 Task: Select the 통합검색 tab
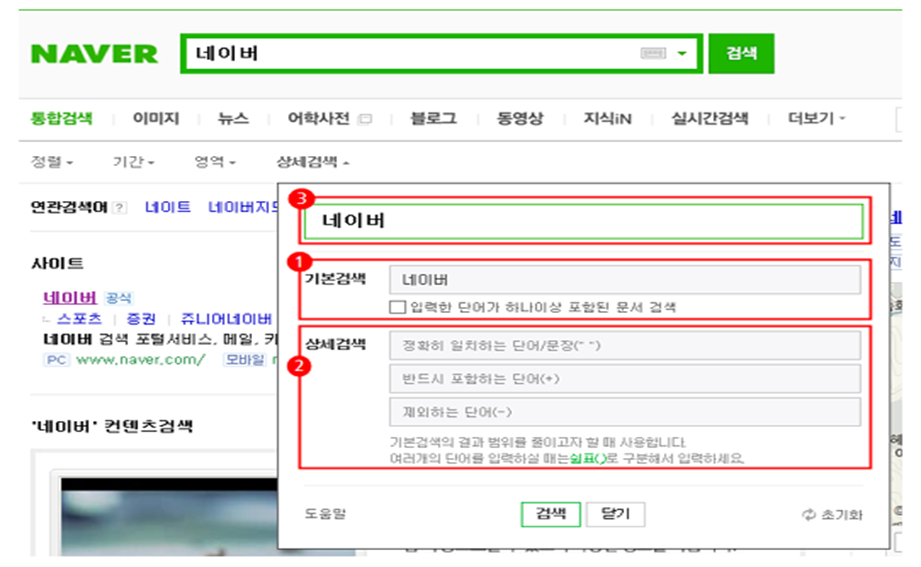coord(62,119)
